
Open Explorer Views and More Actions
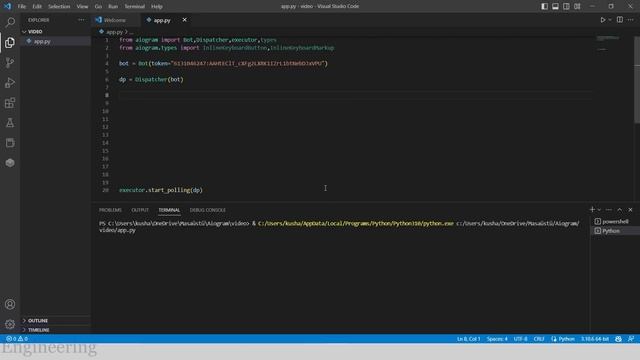click(x=82, y=20)
